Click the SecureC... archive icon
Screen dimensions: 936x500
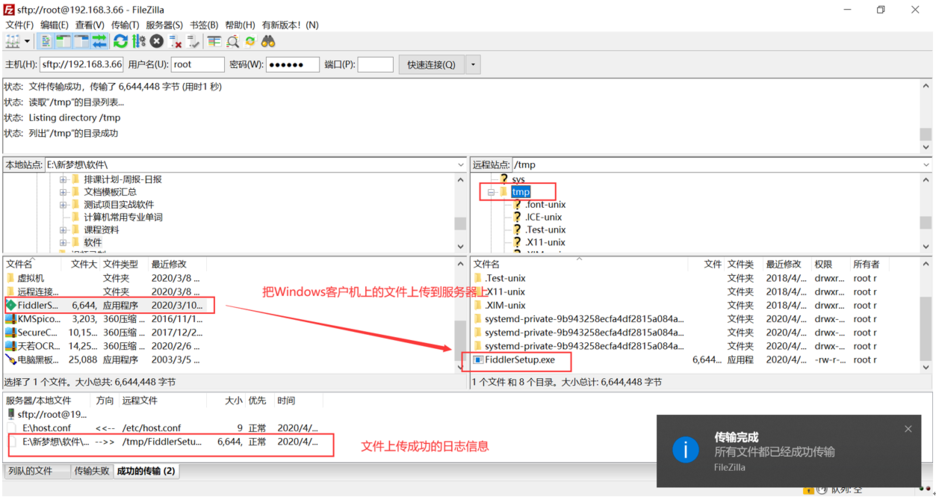coord(11,333)
